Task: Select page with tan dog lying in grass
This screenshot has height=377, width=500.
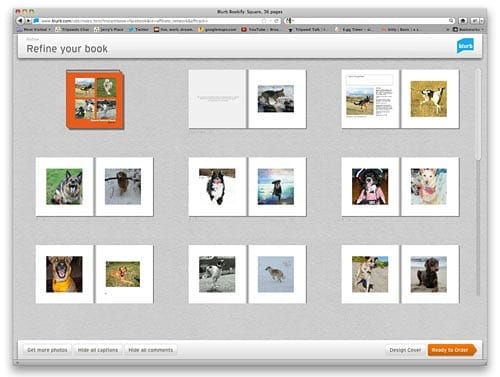Action: tap(124, 274)
